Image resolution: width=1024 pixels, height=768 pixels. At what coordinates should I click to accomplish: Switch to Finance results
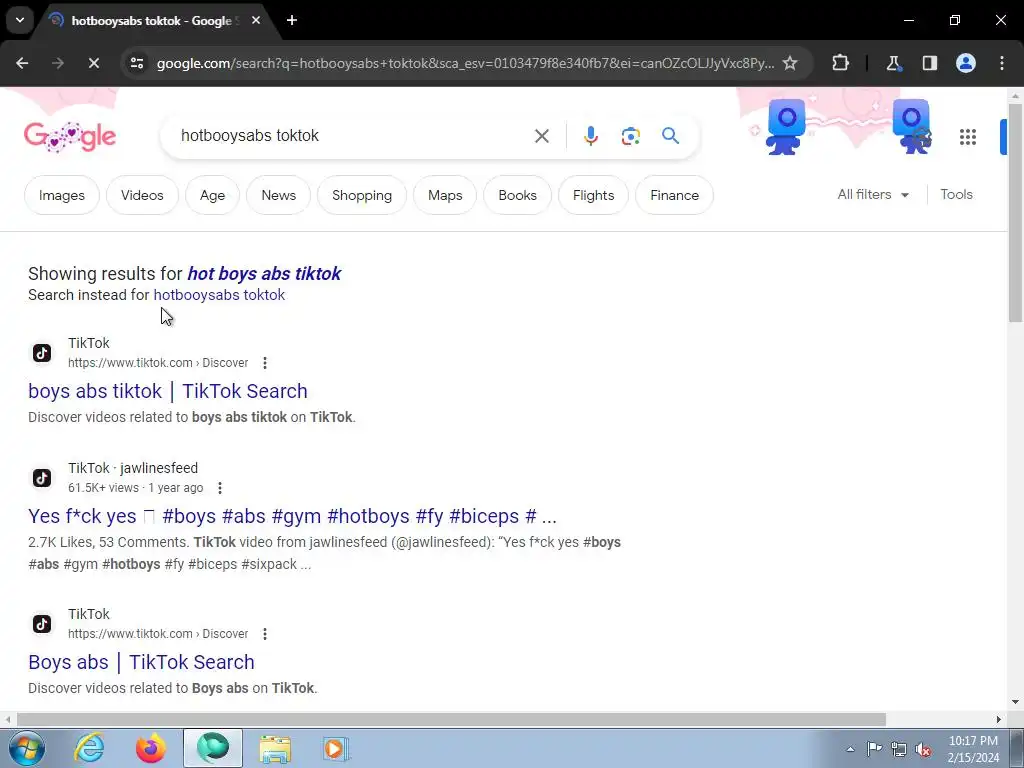[x=675, y=195]
